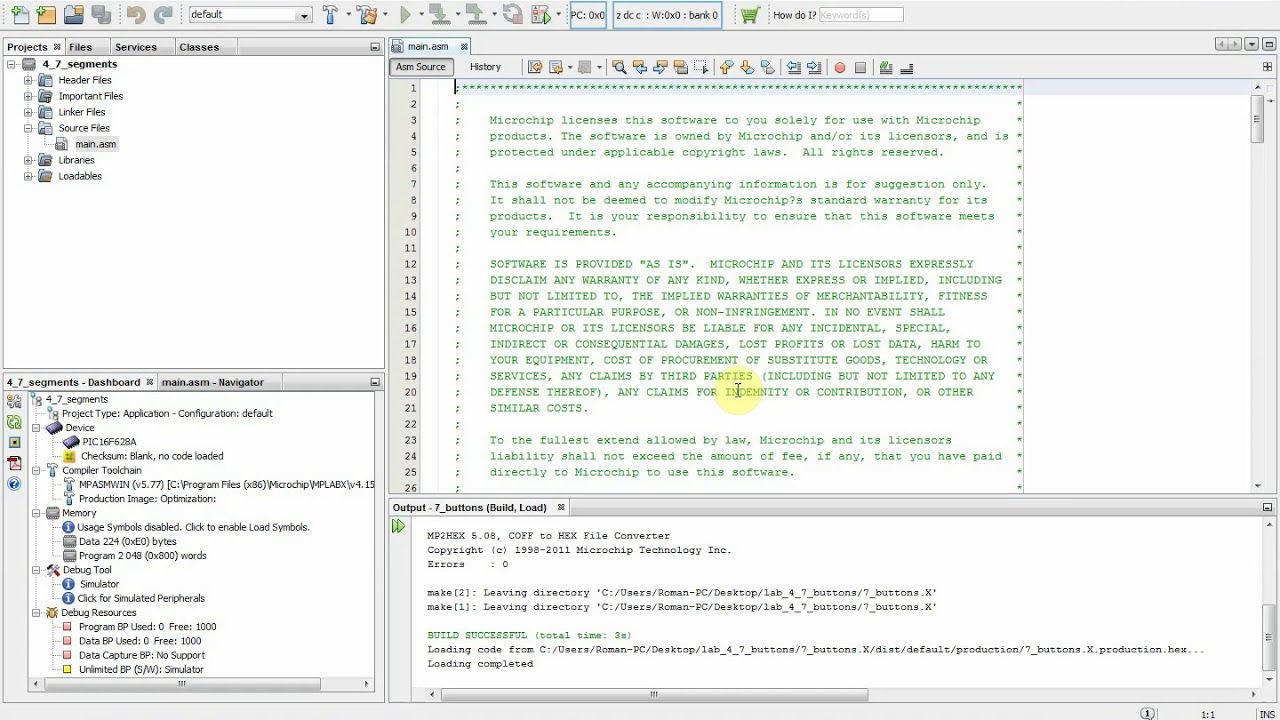
Task: Toggle Highlight Search in editor toolbar
Action: pyautogui.click(x=681, y=67)
